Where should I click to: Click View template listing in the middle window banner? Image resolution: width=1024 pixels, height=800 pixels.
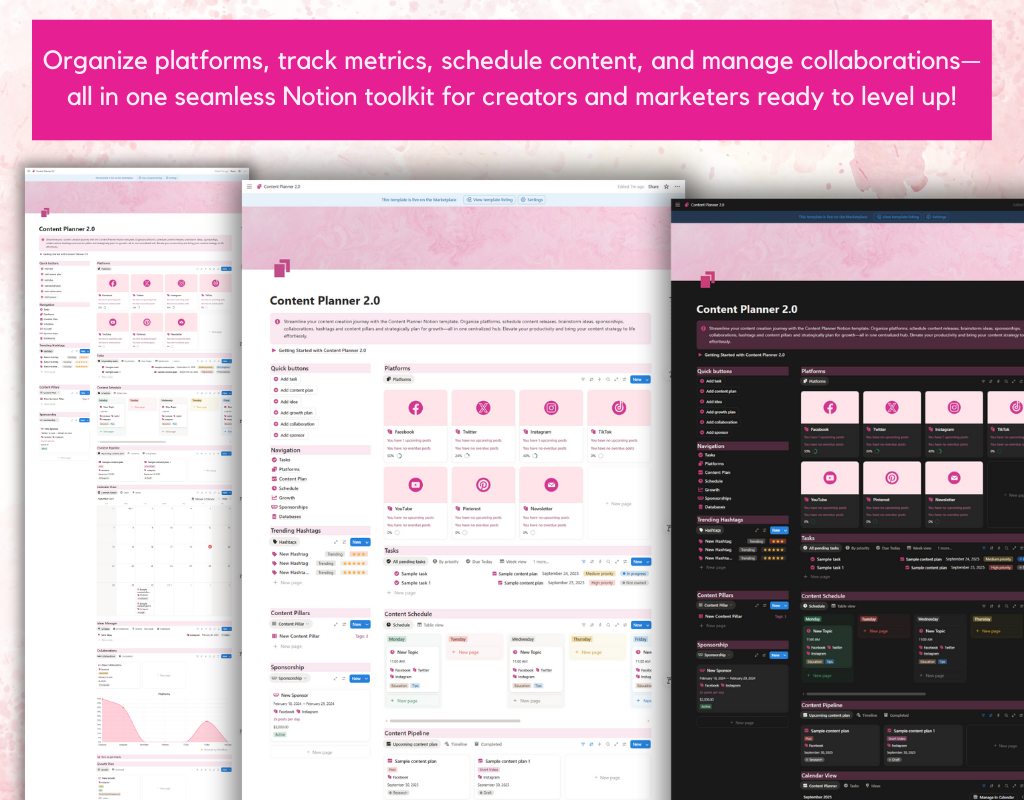[x=489, y=200]
